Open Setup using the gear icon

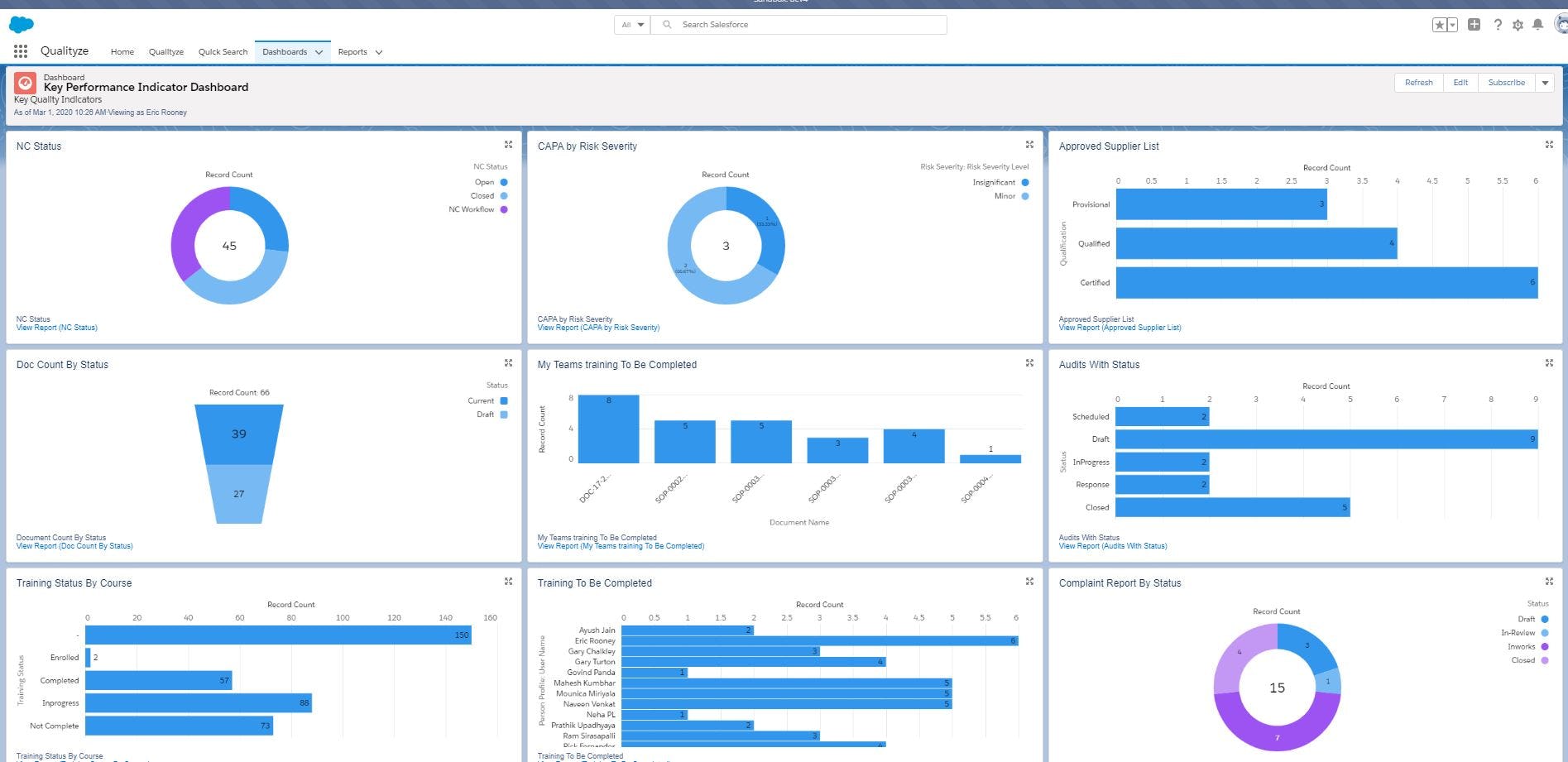[x=1518, y=24]
